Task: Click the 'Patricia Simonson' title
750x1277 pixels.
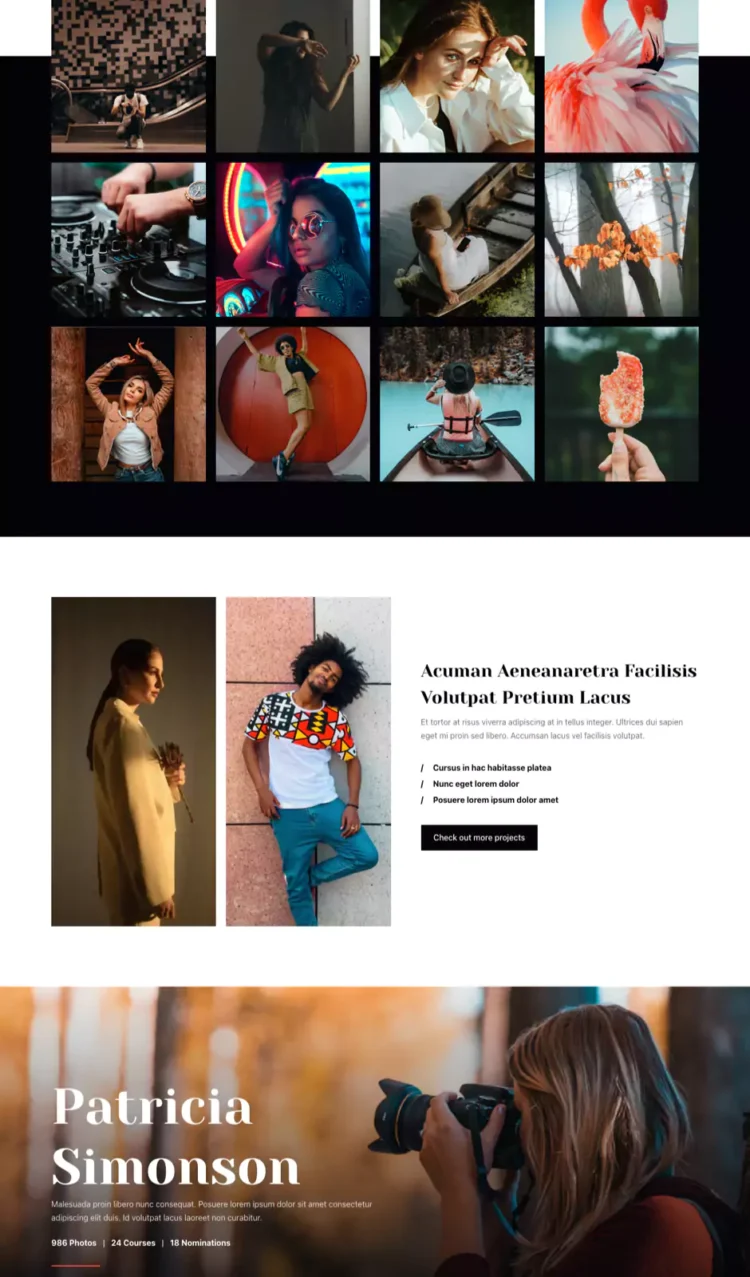Action: pyautogui.click(x=176, y=1137)
